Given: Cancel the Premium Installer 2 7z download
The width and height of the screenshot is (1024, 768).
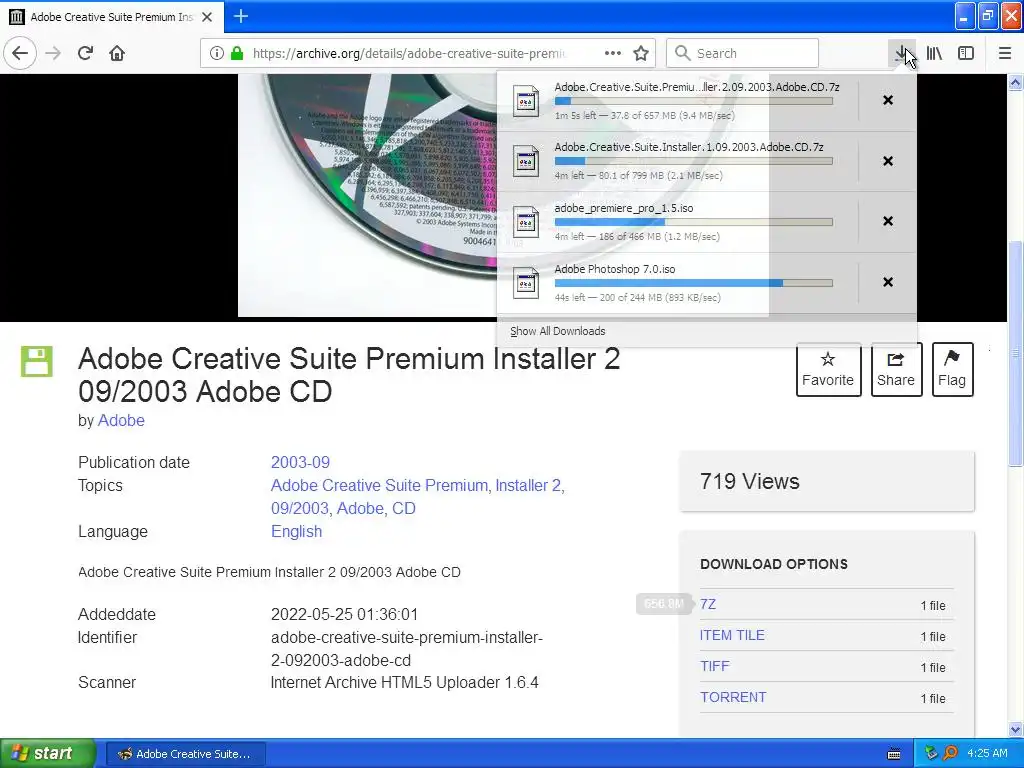Looking at the screenshot, I should pos(888,100).
